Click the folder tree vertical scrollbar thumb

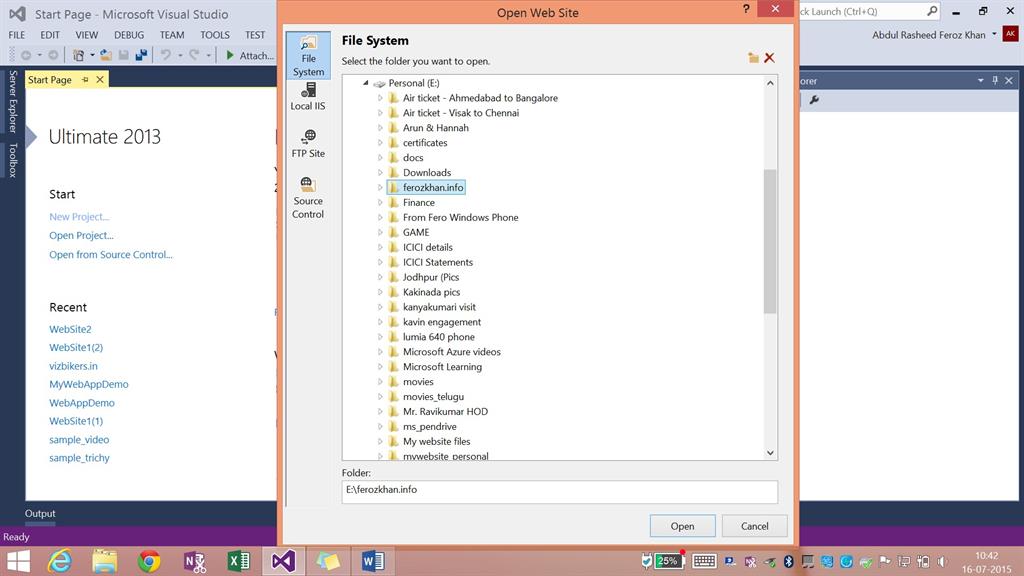pyautogui.click(x=770, y=241)
